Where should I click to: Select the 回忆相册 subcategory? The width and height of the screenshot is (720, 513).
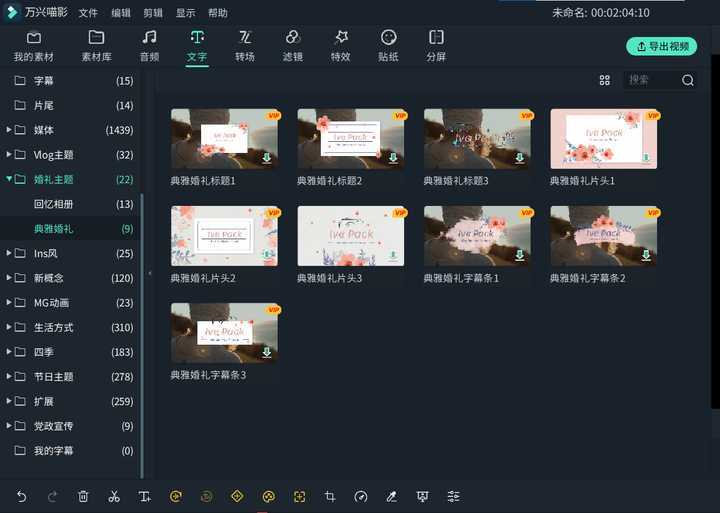point(54,204)
